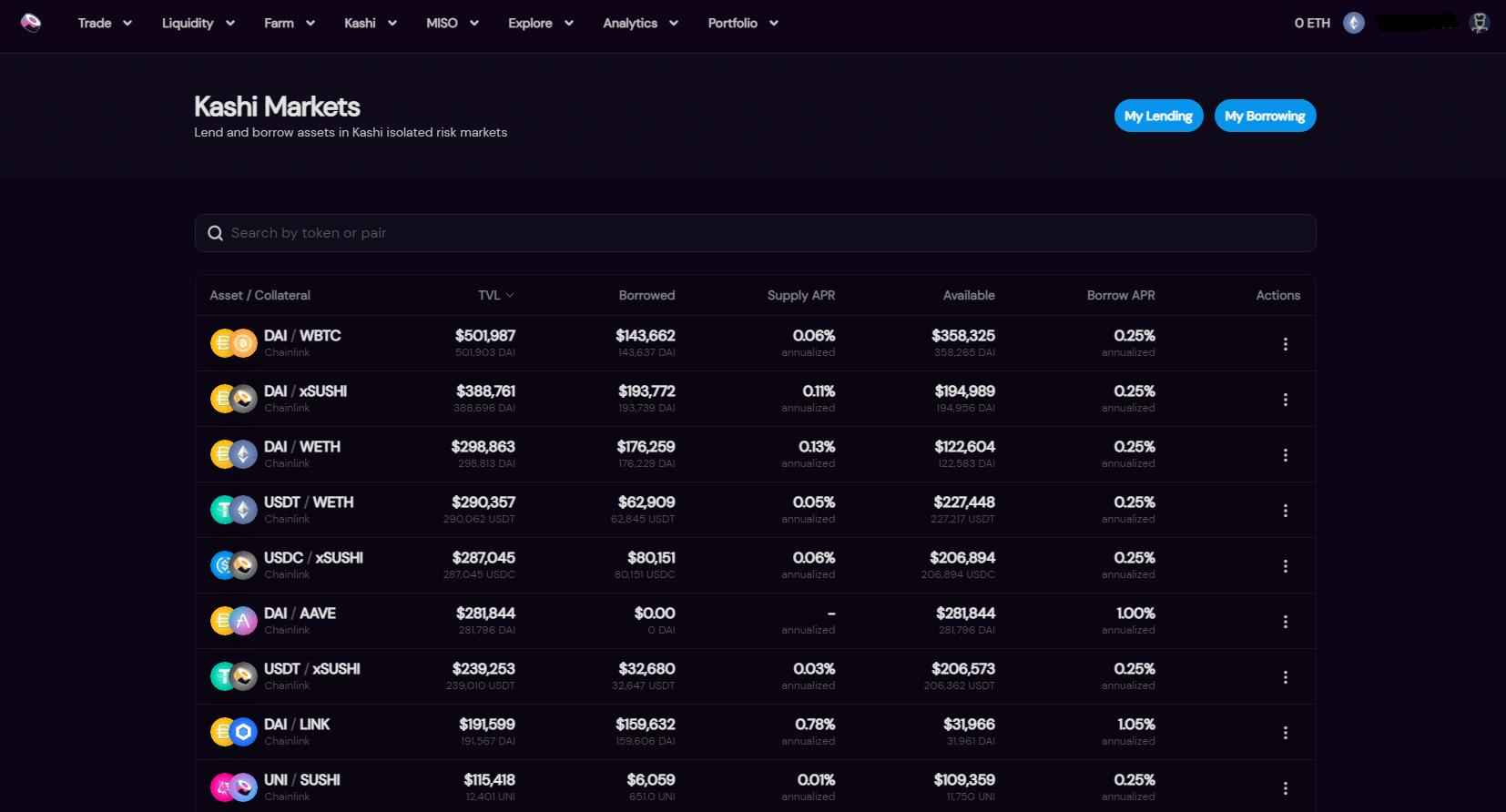This screenshot has height=812, width=1506.
Task: Click the $358,325 available value
Action: 963,336
